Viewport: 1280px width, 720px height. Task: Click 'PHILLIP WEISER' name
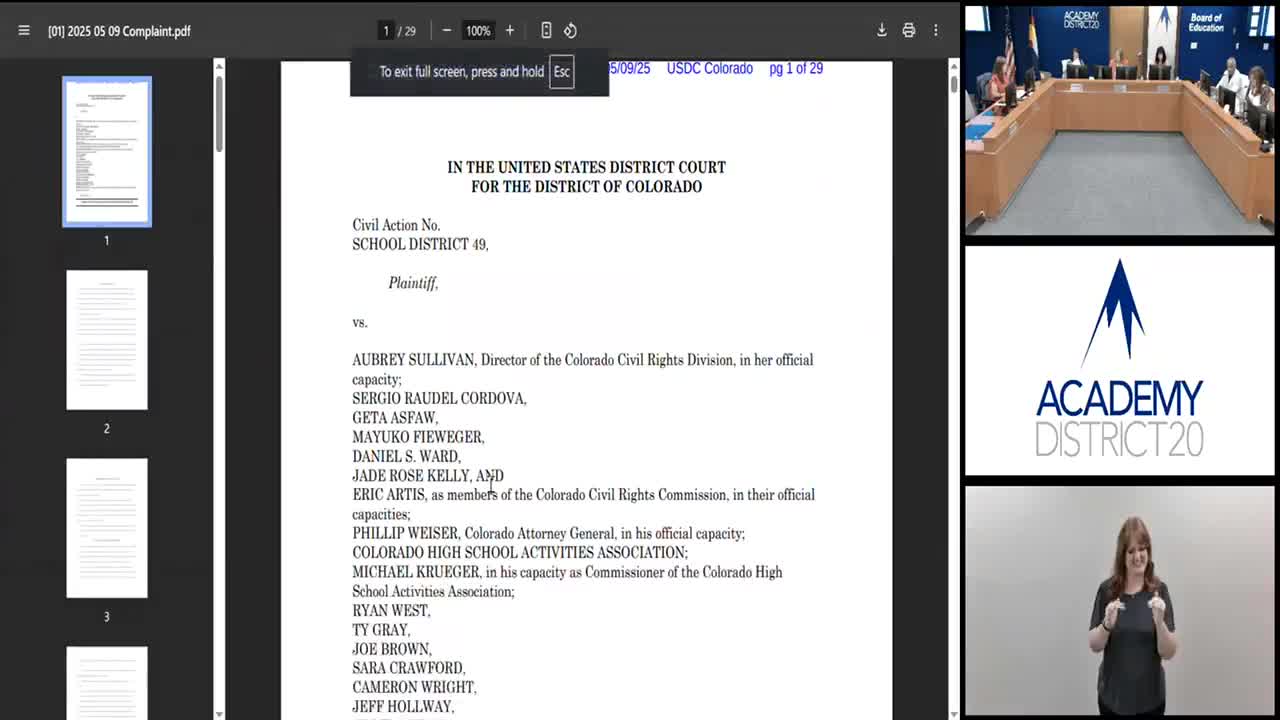pos(405,534)
